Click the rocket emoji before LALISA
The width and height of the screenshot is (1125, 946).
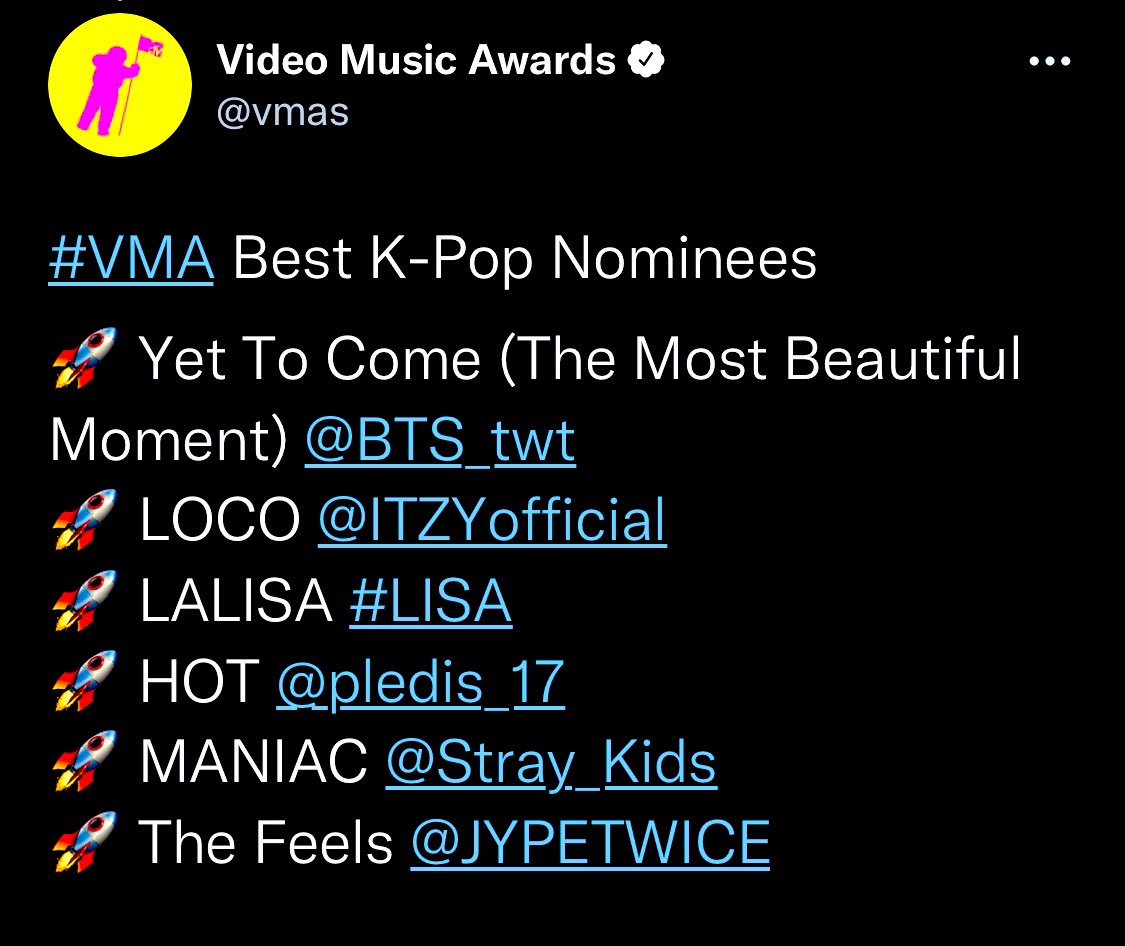[x=85, y=600]
